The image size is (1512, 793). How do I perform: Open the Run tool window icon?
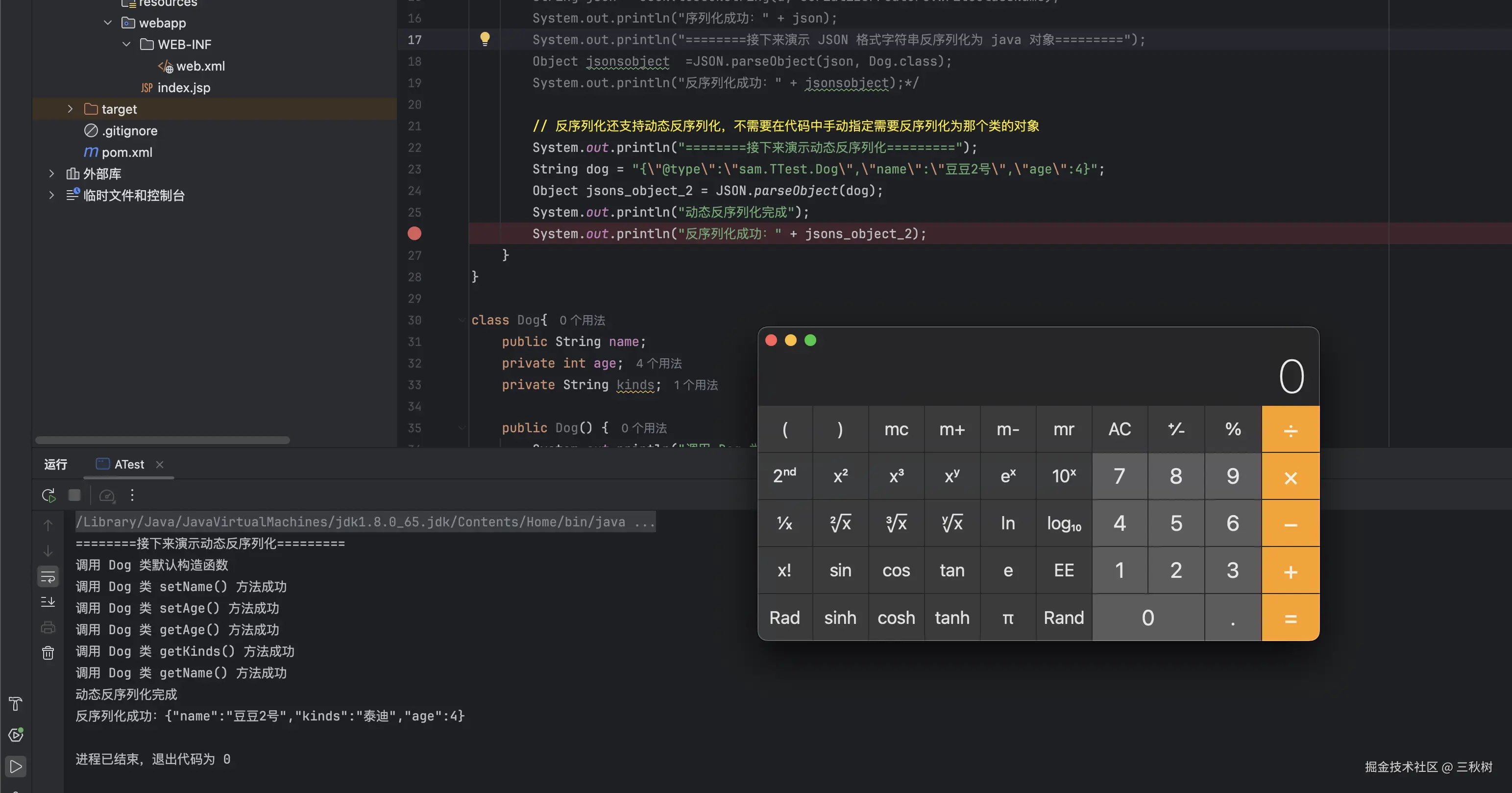[x=16, y=767]
